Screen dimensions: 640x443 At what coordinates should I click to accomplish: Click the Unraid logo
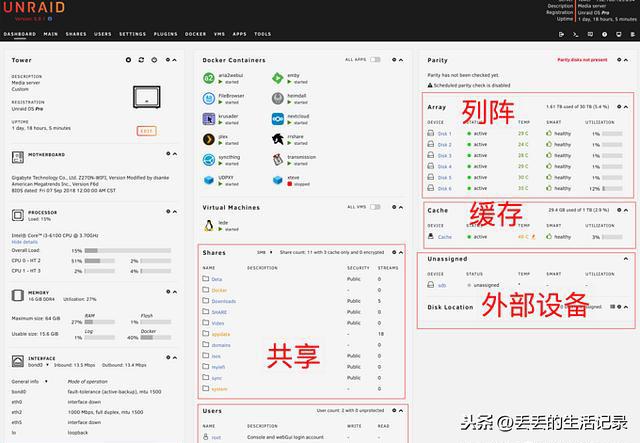coord(34,7)
